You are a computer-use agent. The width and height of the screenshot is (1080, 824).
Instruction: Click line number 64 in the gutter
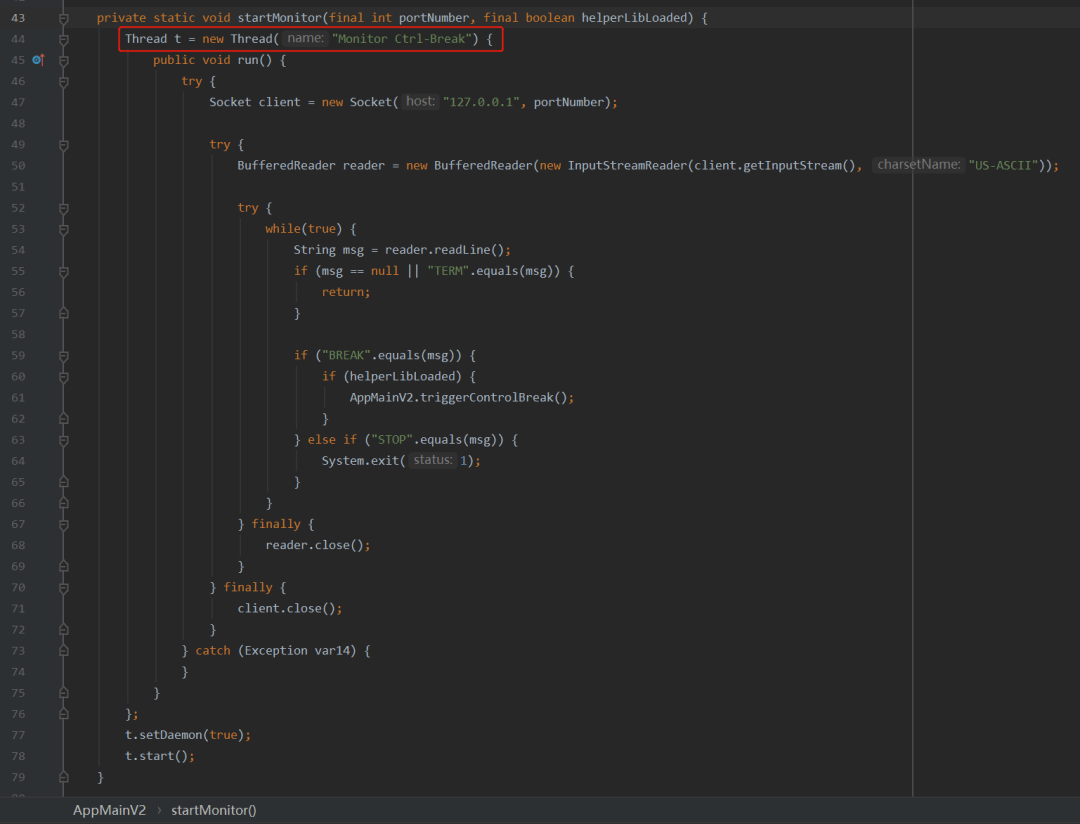18,461
